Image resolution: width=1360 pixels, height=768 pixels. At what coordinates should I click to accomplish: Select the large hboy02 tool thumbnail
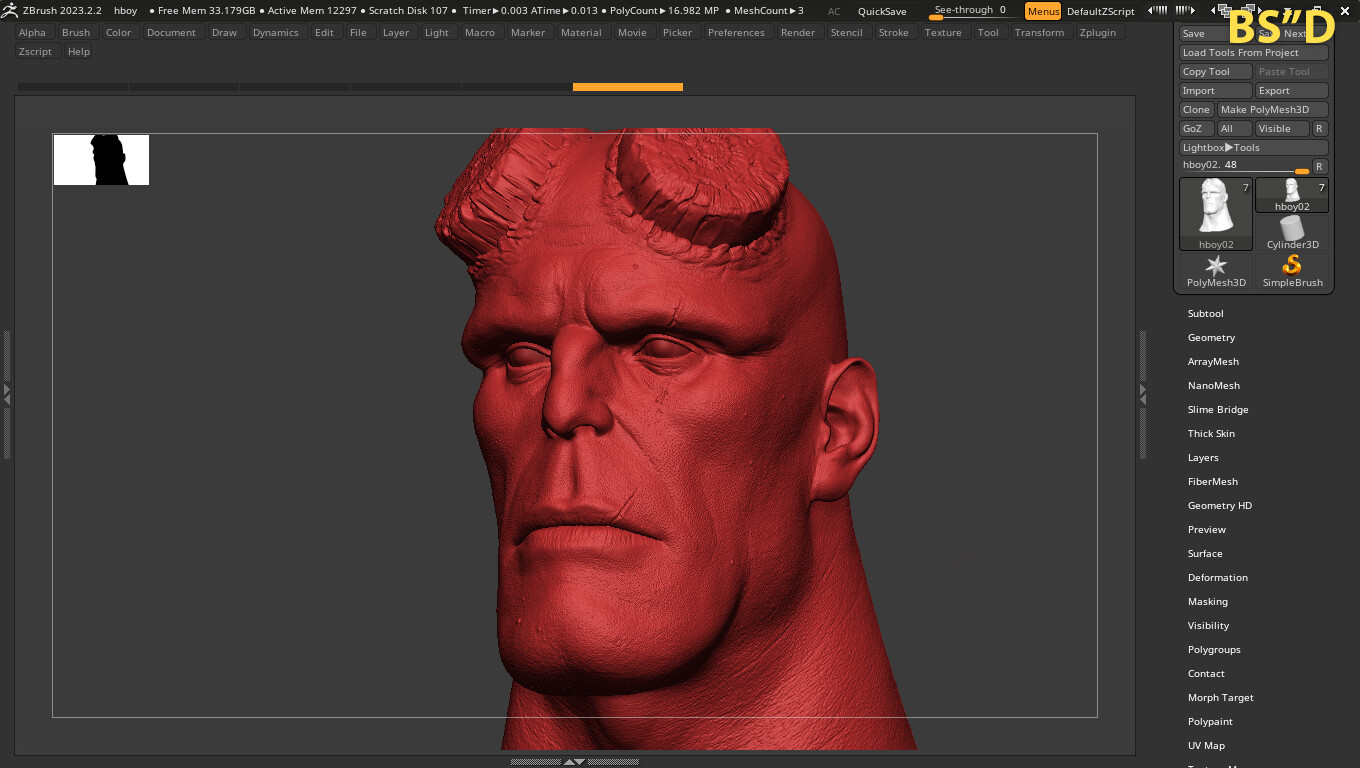coord(1216,214)
